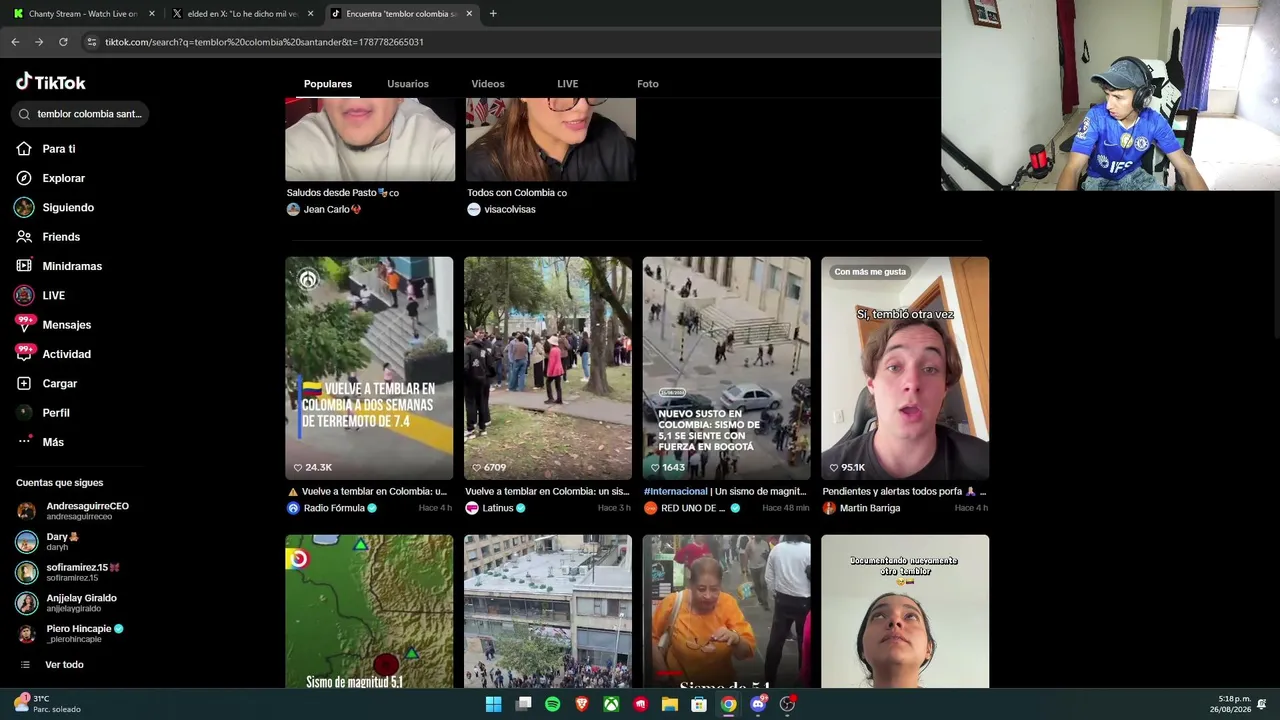Viewport: 1280px width, 720px height.
Task: Open visacolvisas profile avatar
Action: (474, 209)
